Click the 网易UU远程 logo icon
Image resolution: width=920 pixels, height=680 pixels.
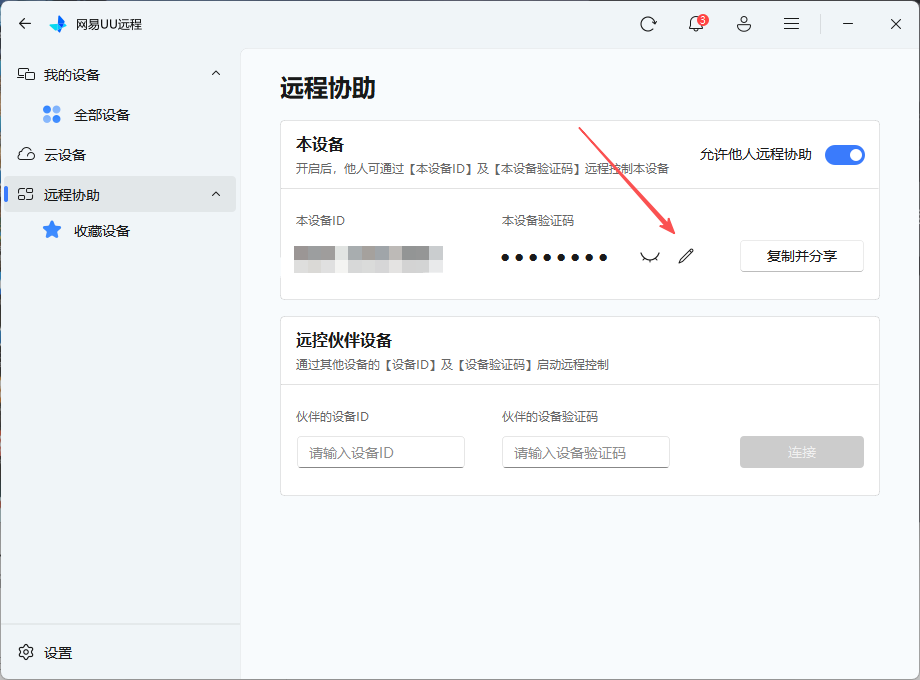click(x=58, y=24)
